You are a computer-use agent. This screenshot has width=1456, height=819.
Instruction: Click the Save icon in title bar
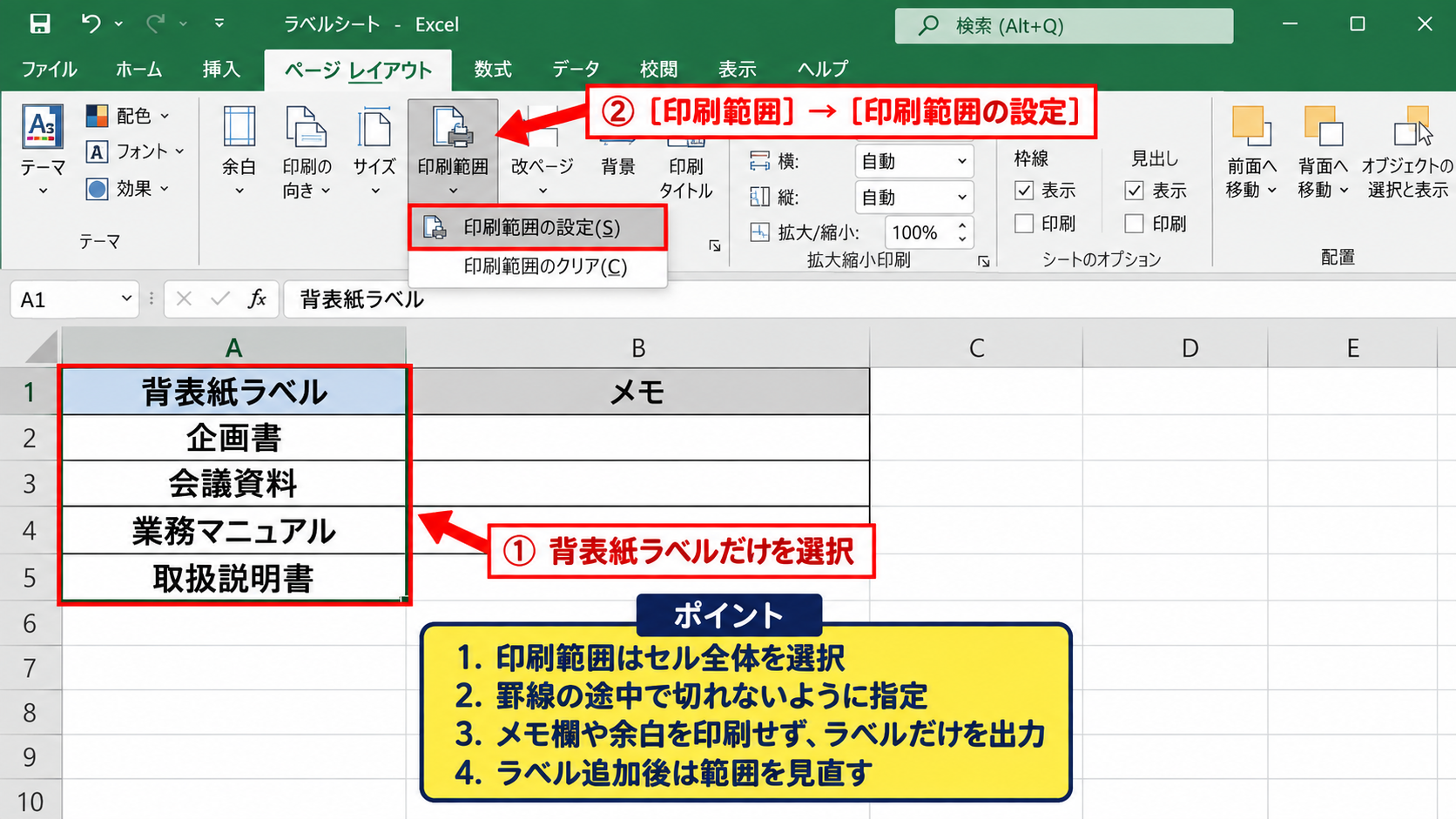click(x=40, y=23)
